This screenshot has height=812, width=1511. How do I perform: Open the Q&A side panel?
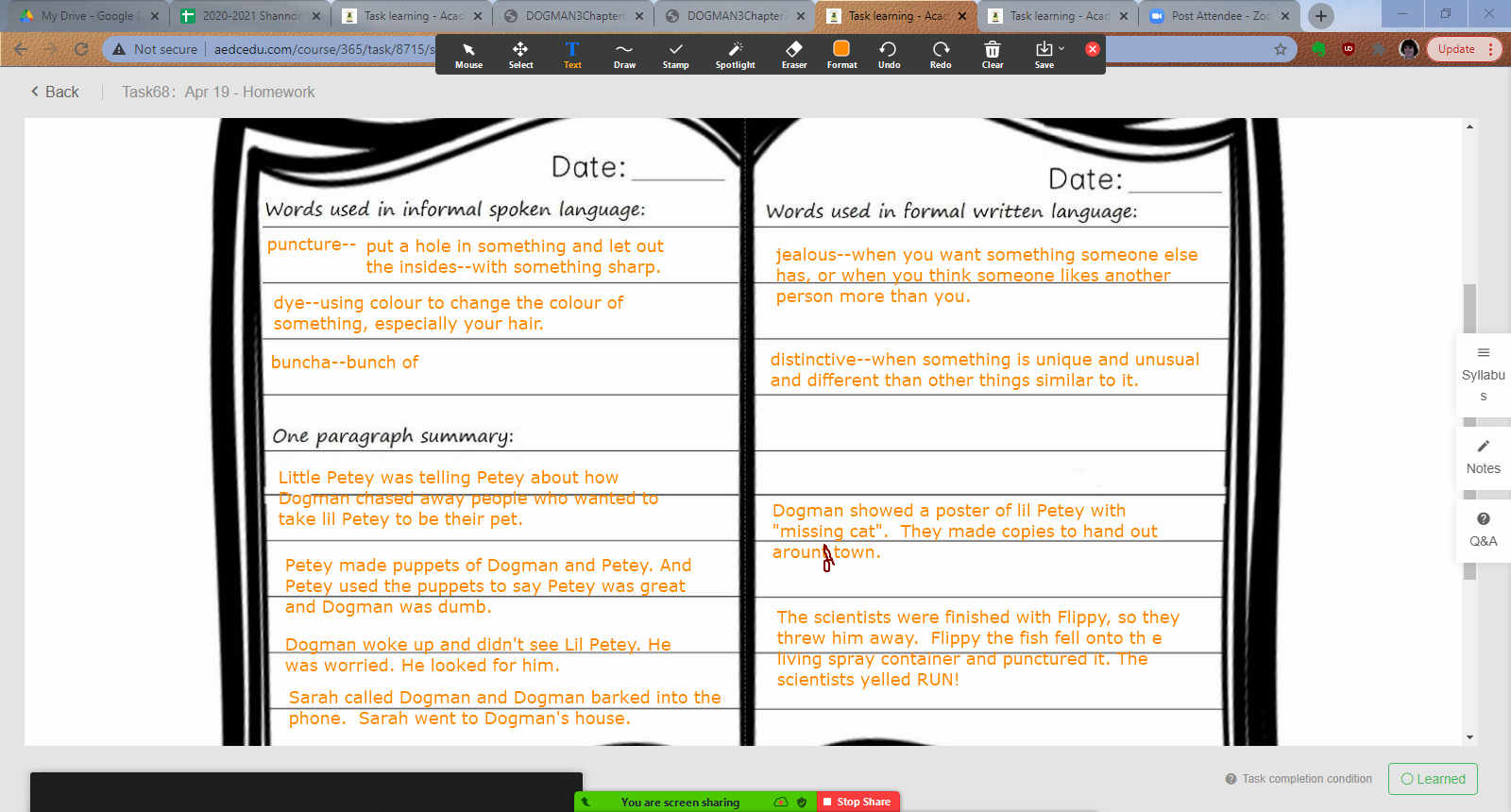tap(1484, 531)
